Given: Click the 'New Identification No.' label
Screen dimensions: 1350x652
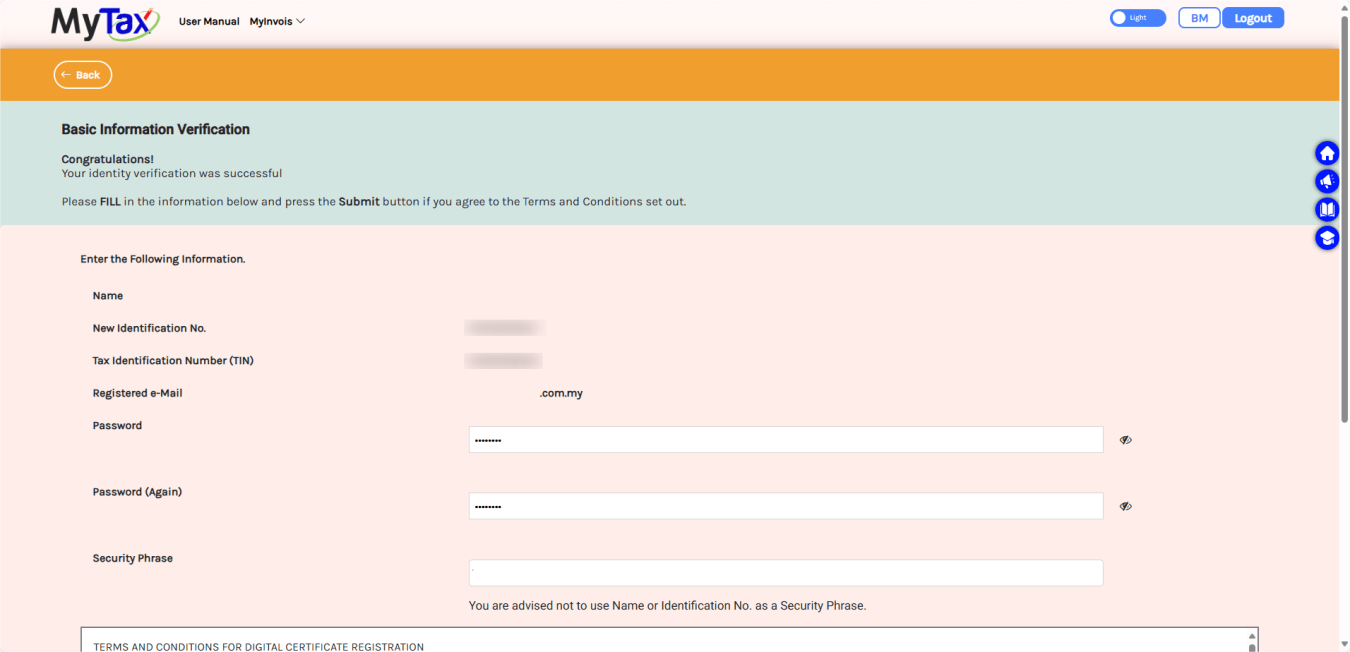Looking at the screenshot, I should [149, 328].
